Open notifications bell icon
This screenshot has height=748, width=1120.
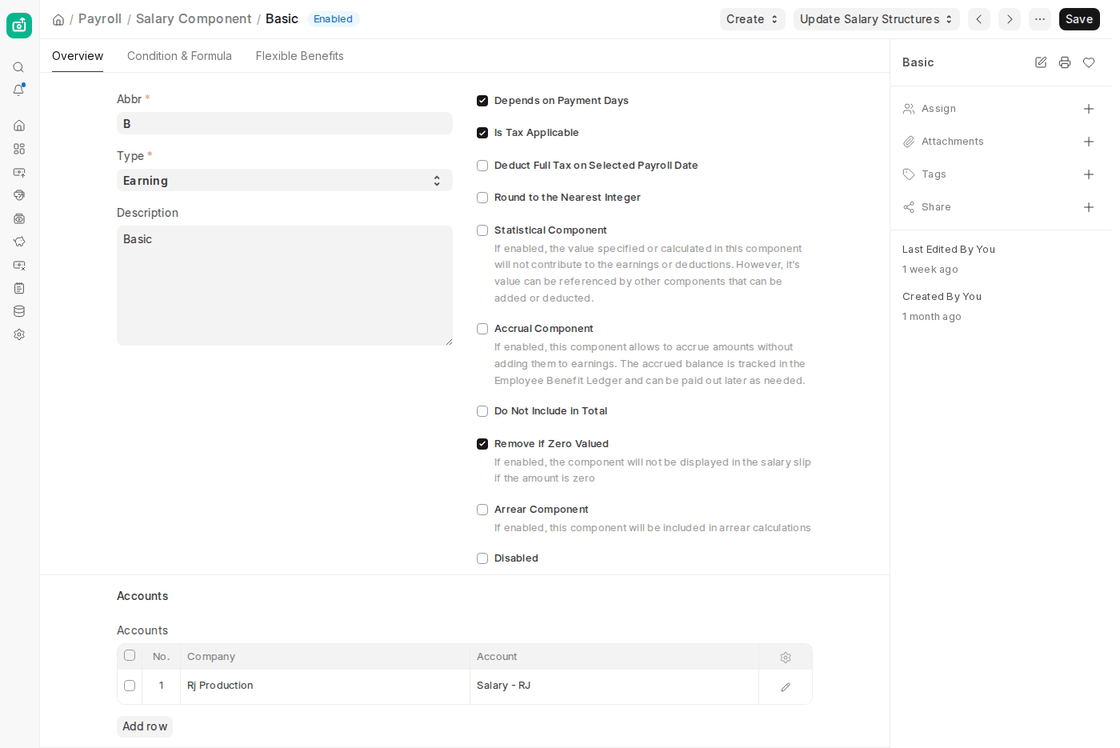coord(19,90)
